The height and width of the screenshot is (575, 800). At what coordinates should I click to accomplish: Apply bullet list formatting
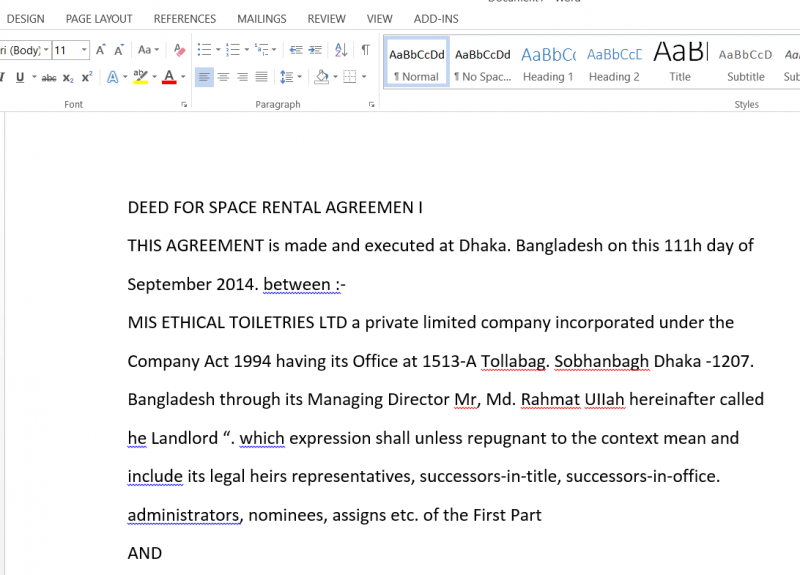tap(204, 49)
